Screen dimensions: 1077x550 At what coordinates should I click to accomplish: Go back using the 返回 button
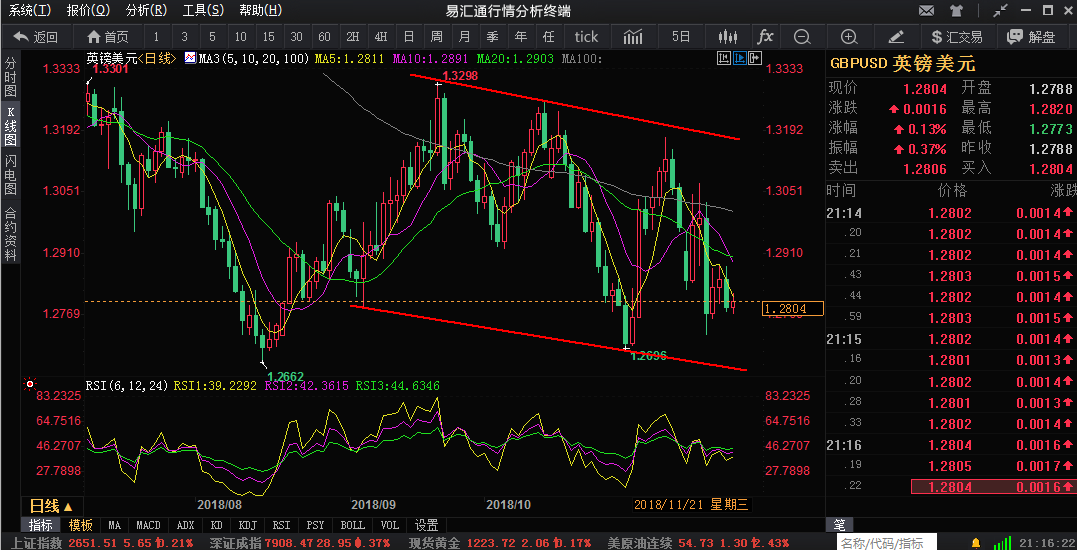coord(36,37)
